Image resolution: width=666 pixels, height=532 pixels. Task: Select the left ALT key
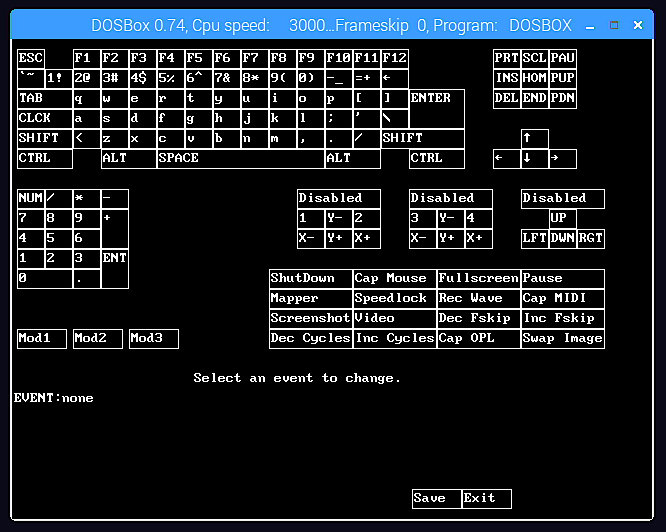[x=129, y=159]
